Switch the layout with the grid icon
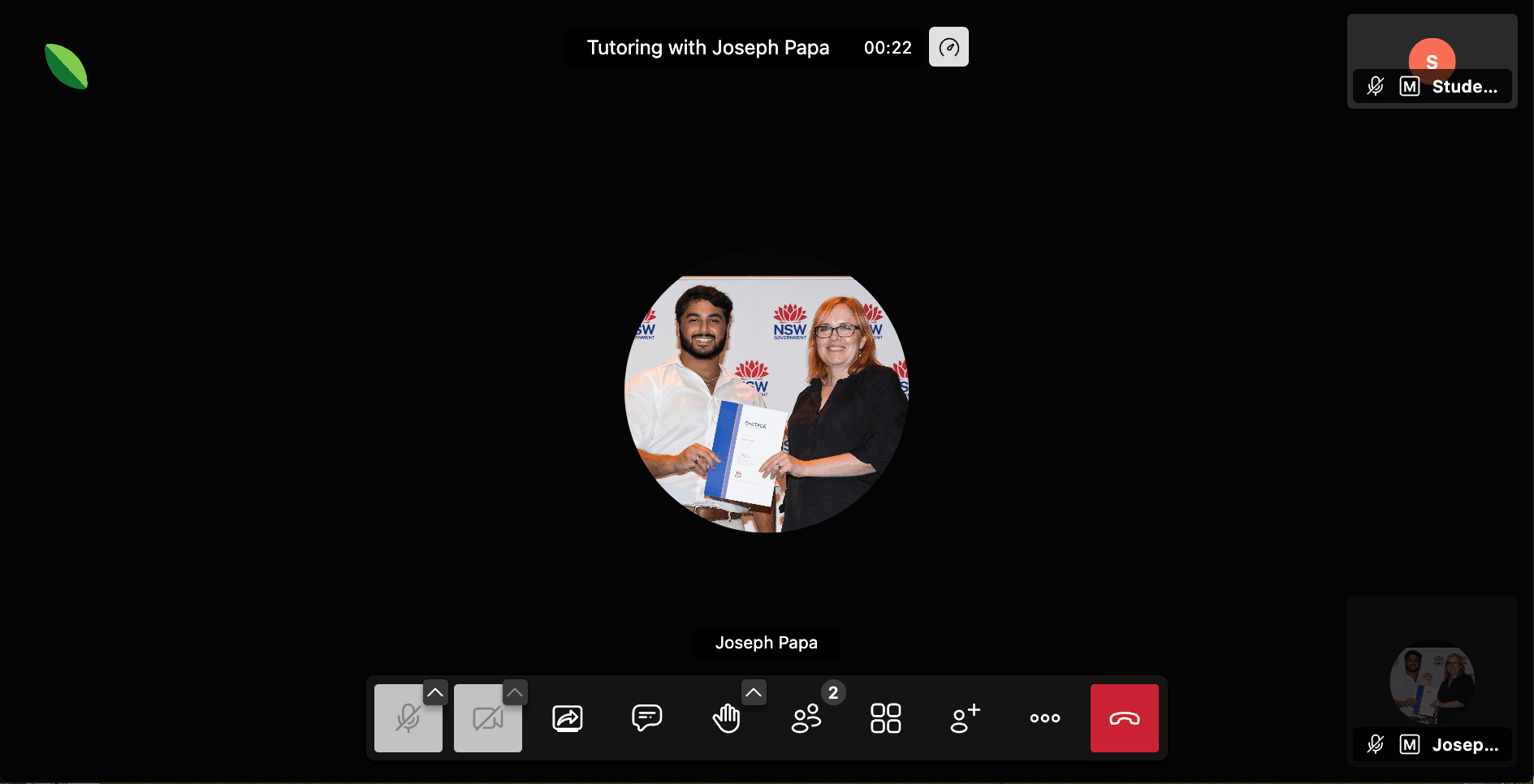This screenshot has height=784, width=1534. coord(885,717)
